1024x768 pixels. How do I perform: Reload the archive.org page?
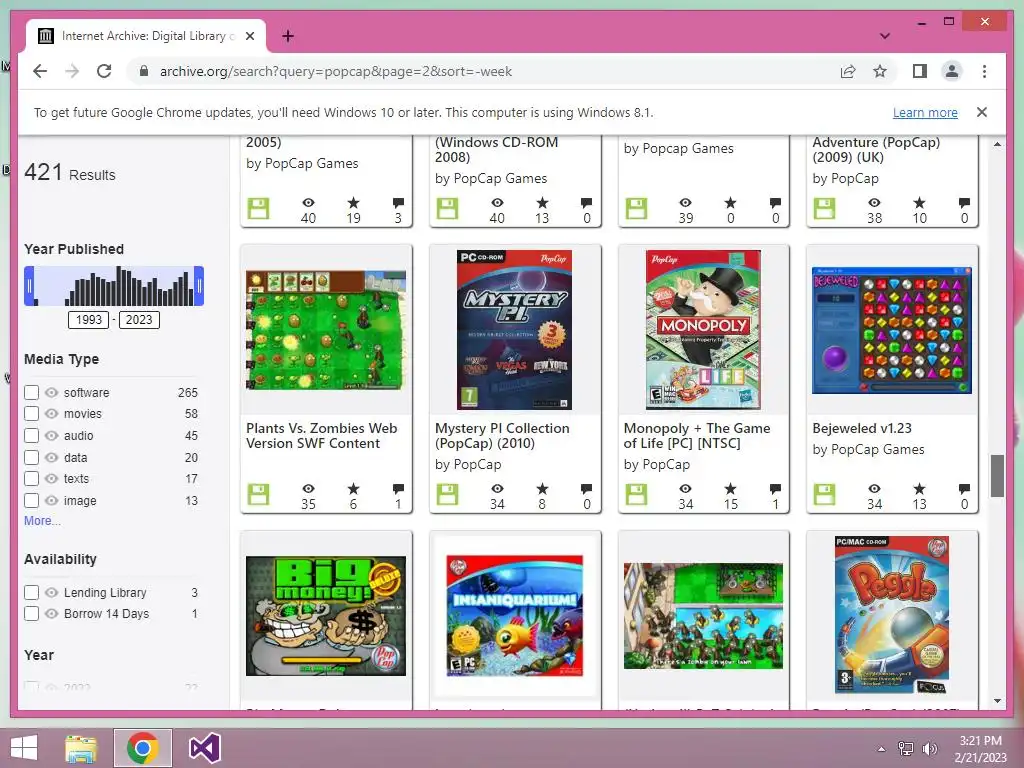tap(104, 71)
